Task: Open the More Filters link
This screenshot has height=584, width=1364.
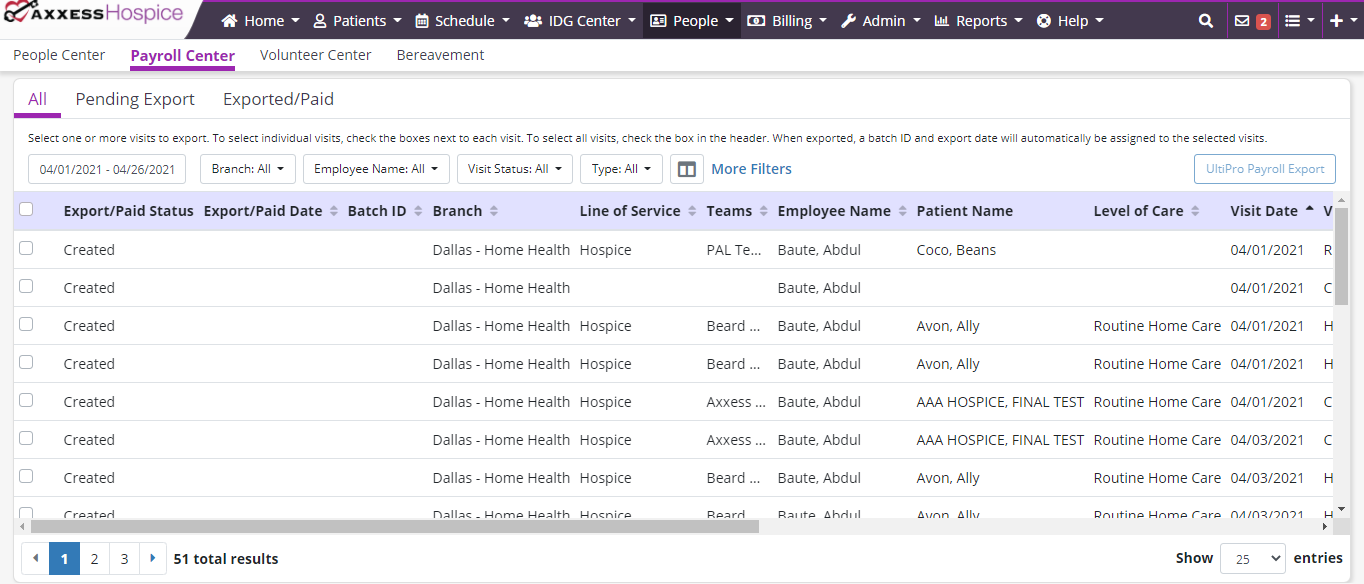Action: point(751,169)
